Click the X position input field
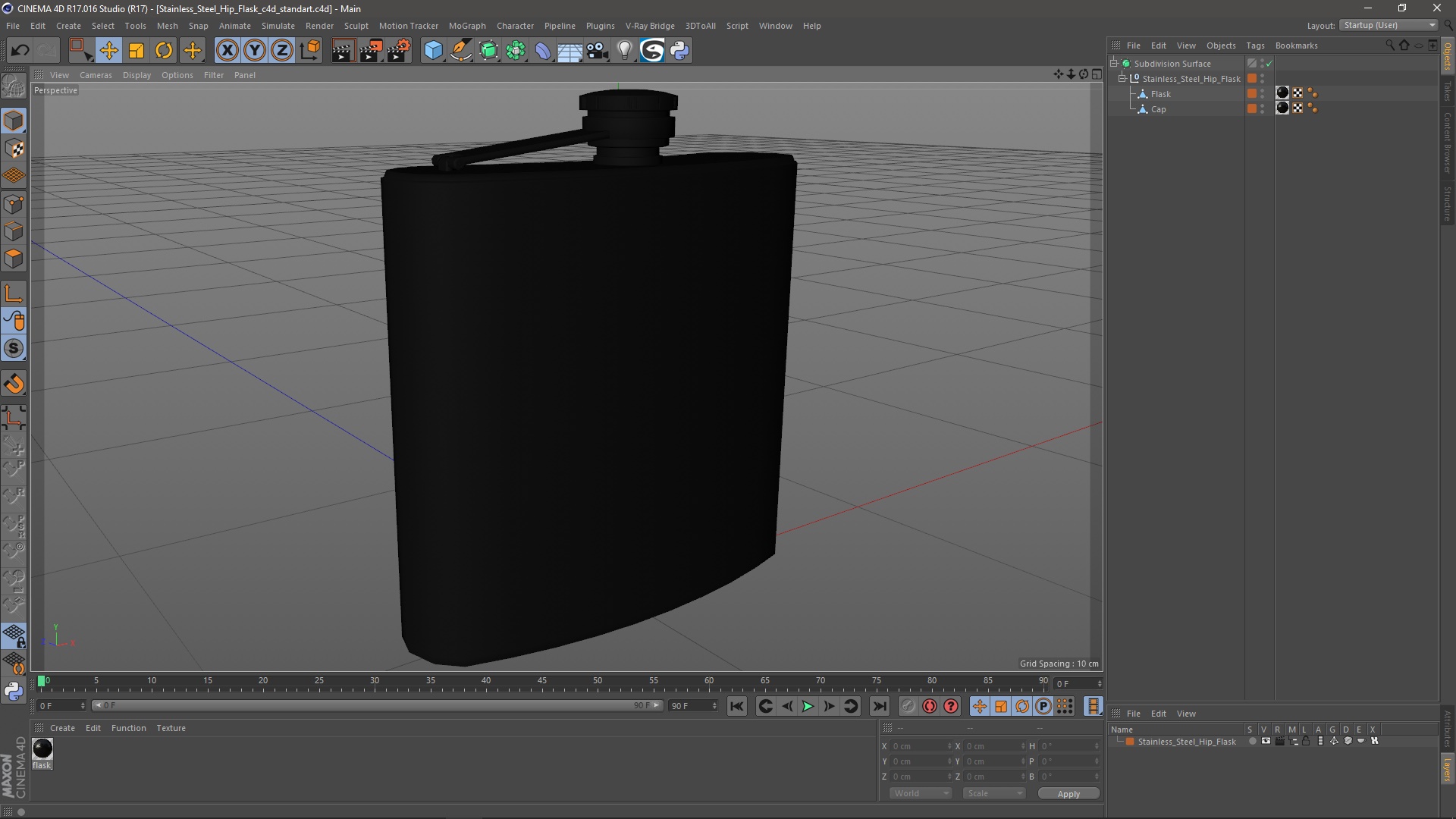This screenshot has height=819, width=1456. tap(921, 747)
